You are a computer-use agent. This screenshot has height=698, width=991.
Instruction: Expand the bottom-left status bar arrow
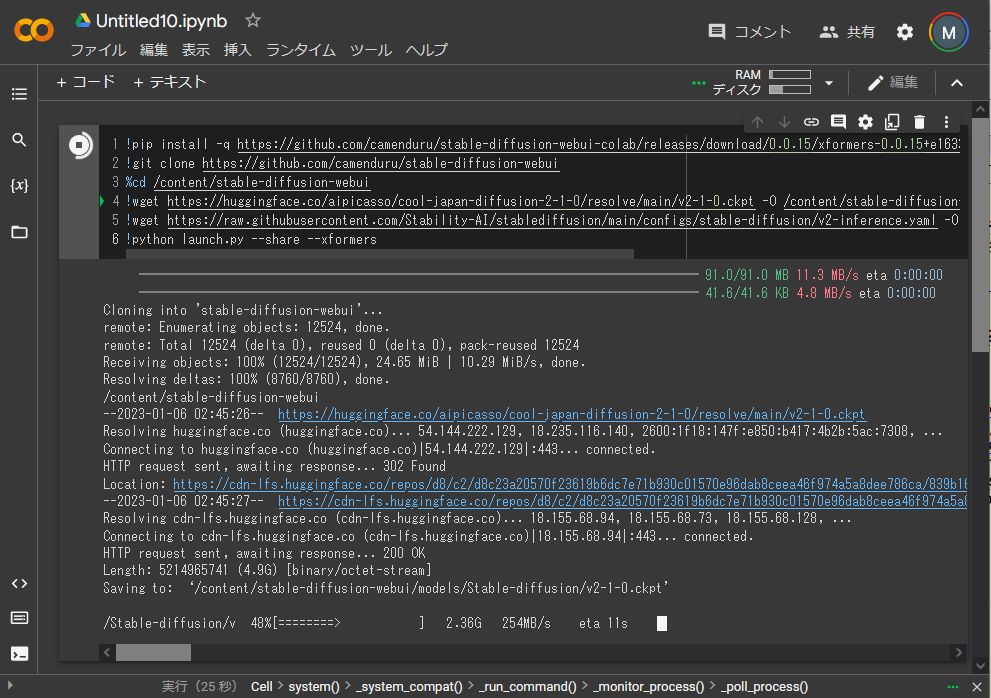click(9, 685)
